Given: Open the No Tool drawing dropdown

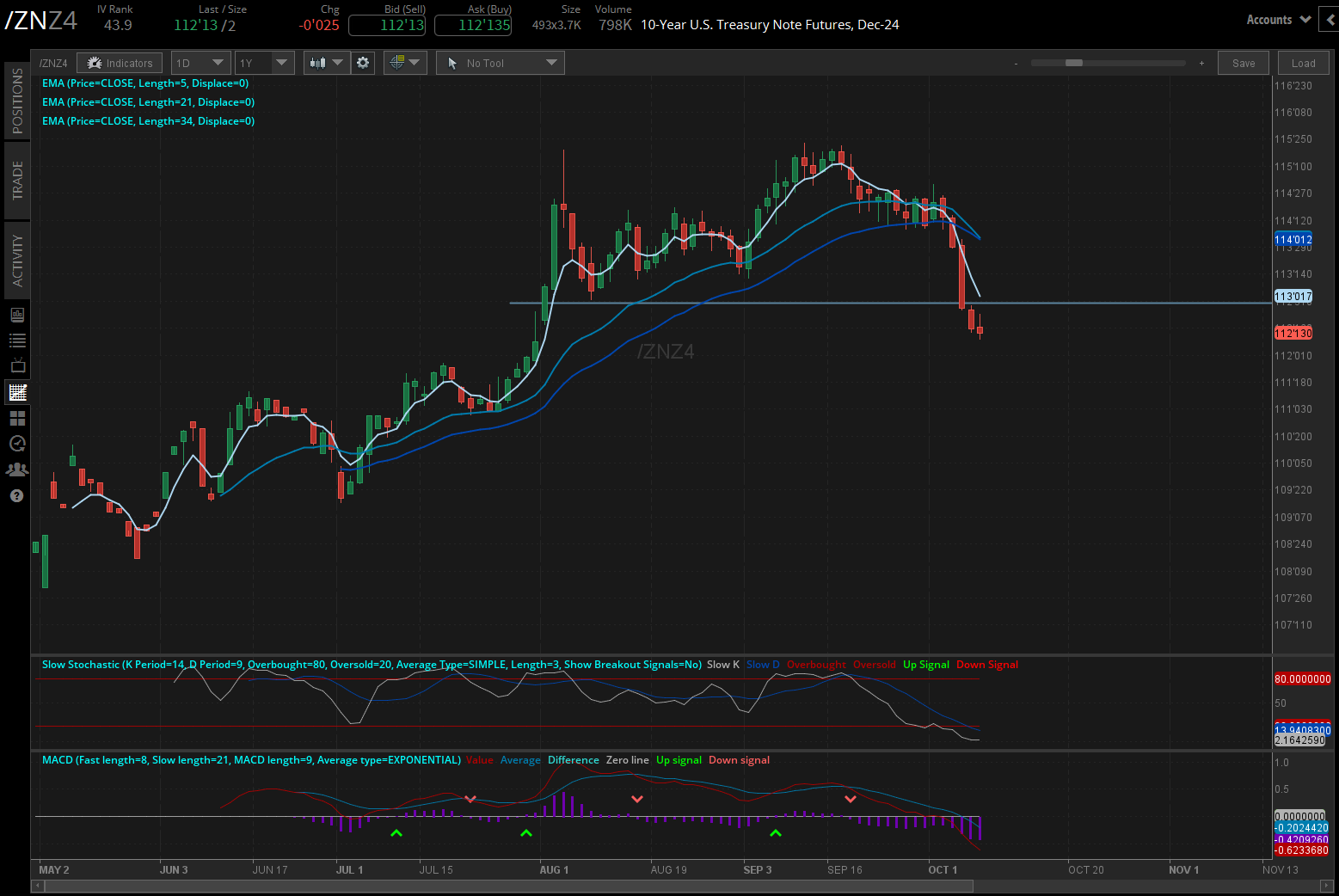Looking at the screenshot, I should [500, 62].
